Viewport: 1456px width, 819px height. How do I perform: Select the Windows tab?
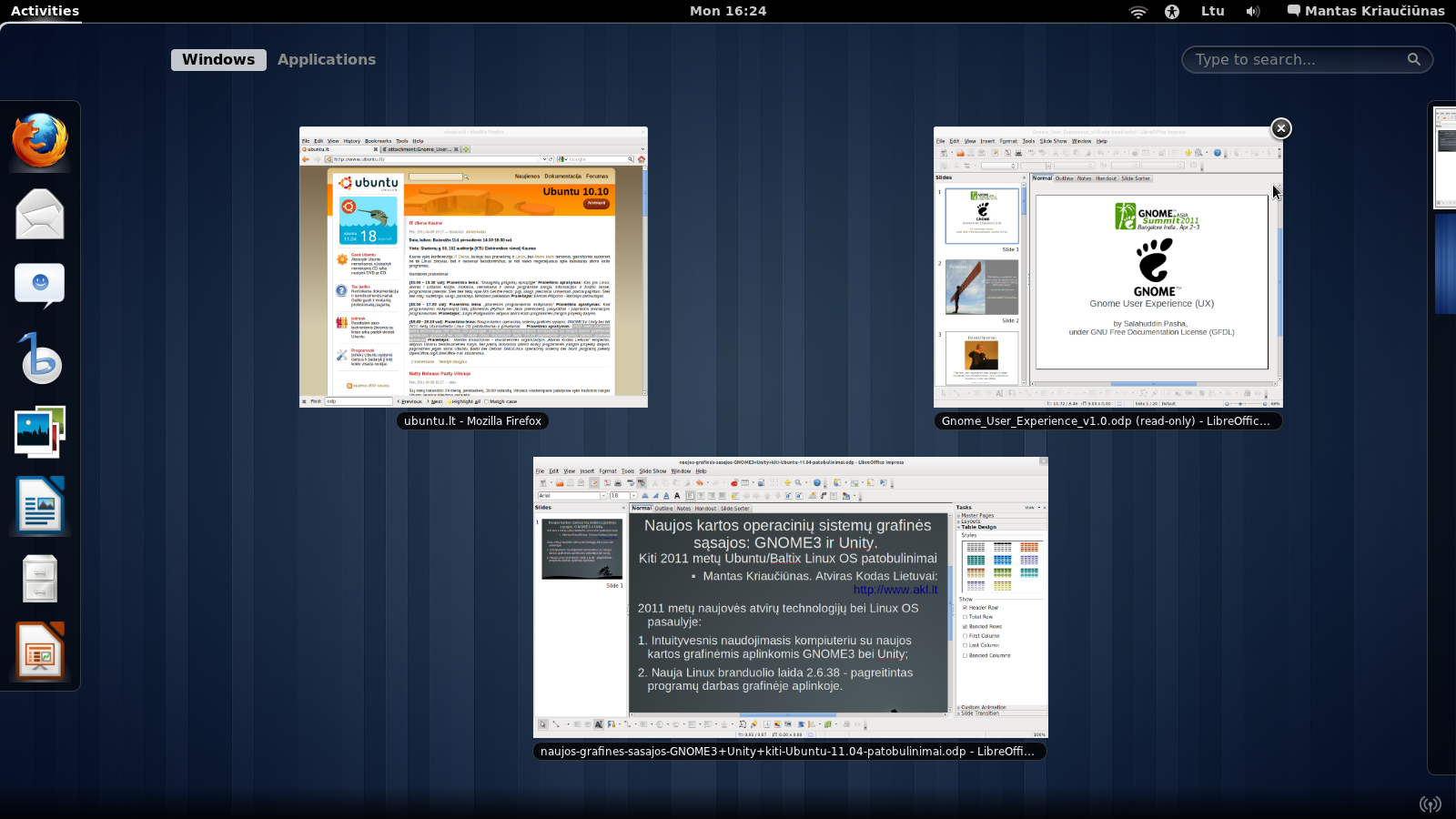pyautogui.click(x=218, y=59)
